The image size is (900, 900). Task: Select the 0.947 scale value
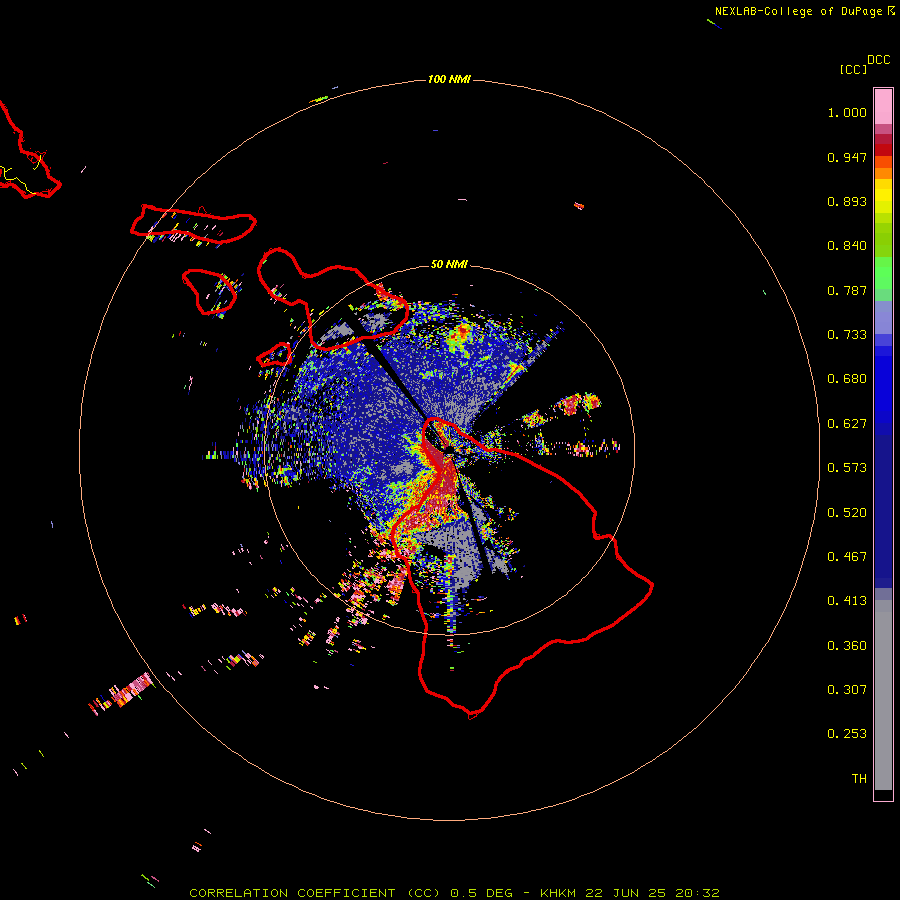click(x=847, y=157)
